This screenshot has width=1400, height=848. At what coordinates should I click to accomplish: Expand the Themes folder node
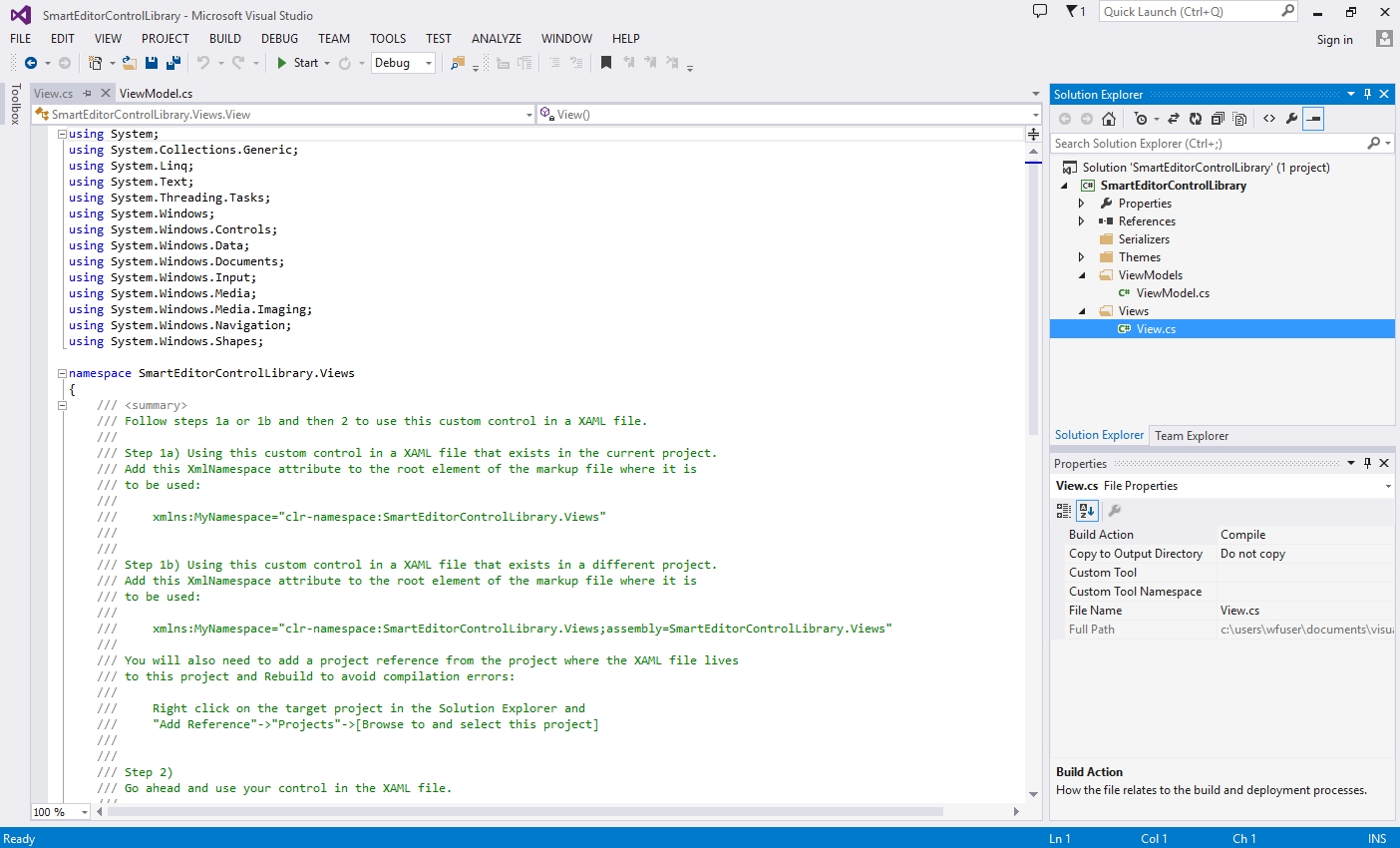[1081, 257]
